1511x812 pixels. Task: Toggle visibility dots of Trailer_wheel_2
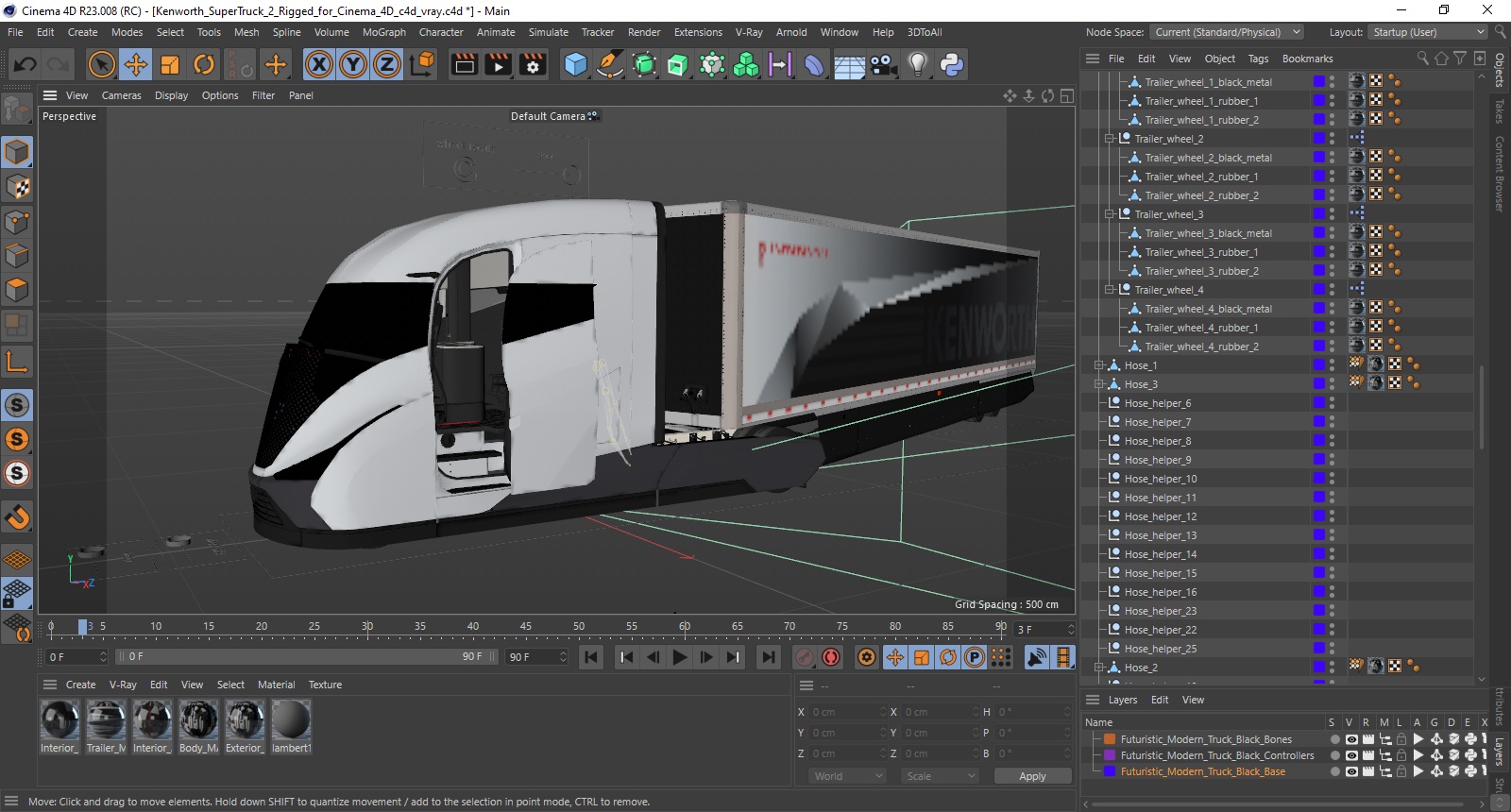click(1333, 139)
